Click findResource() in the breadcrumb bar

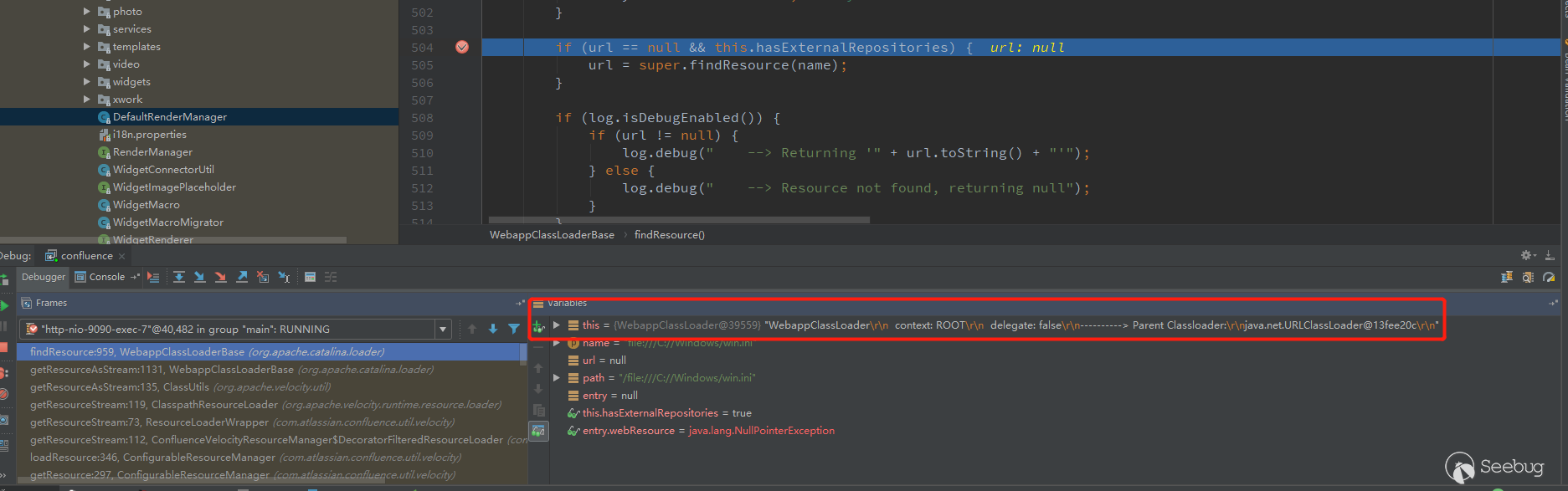tap(669, 235)
